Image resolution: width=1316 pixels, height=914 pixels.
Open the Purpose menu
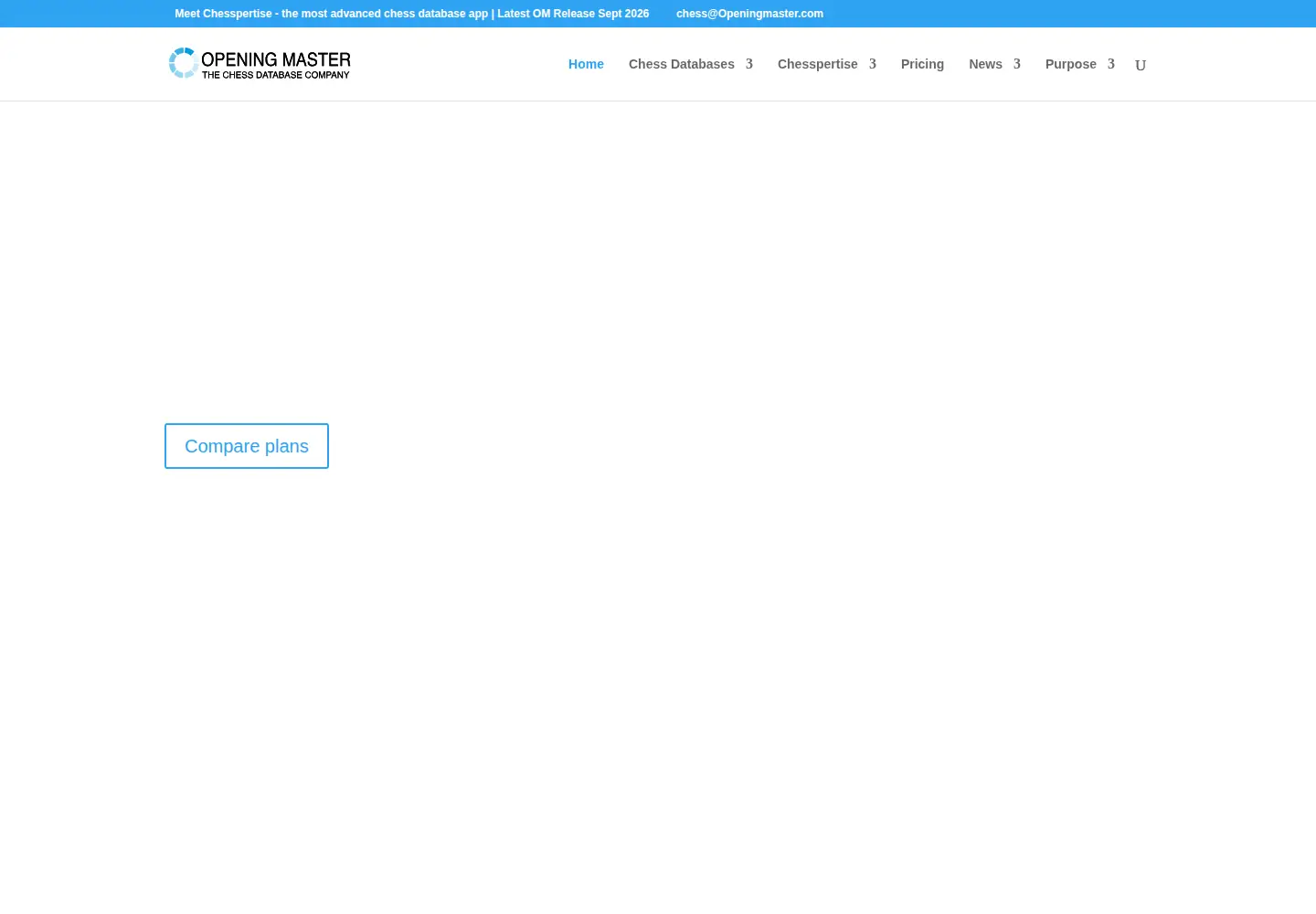pyautogui.click(x=1071, y=64)
